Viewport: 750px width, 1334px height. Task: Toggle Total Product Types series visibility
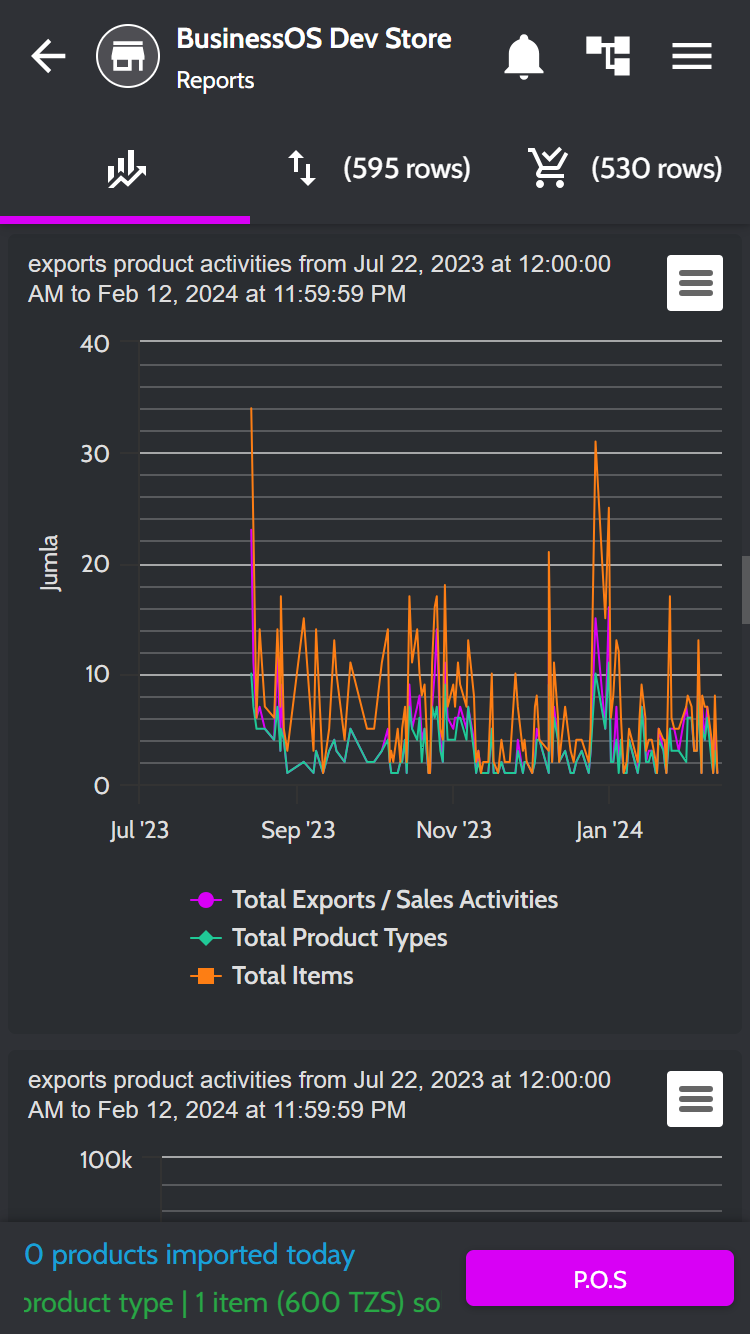339,938
